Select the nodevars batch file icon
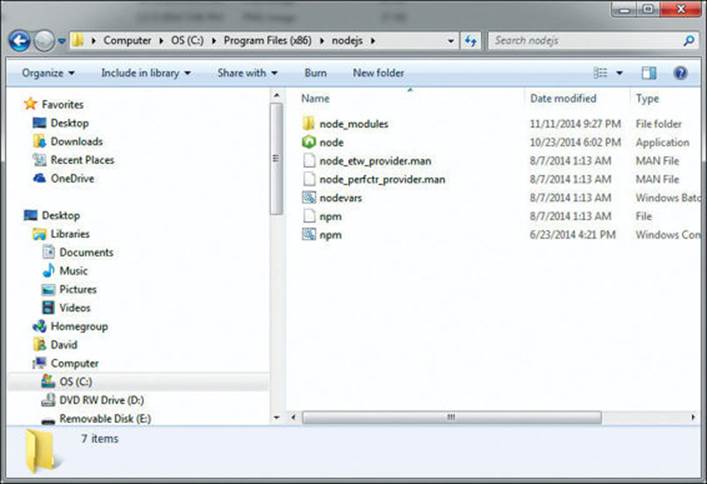Screen dimensions: 707x484 pos(309,198)
